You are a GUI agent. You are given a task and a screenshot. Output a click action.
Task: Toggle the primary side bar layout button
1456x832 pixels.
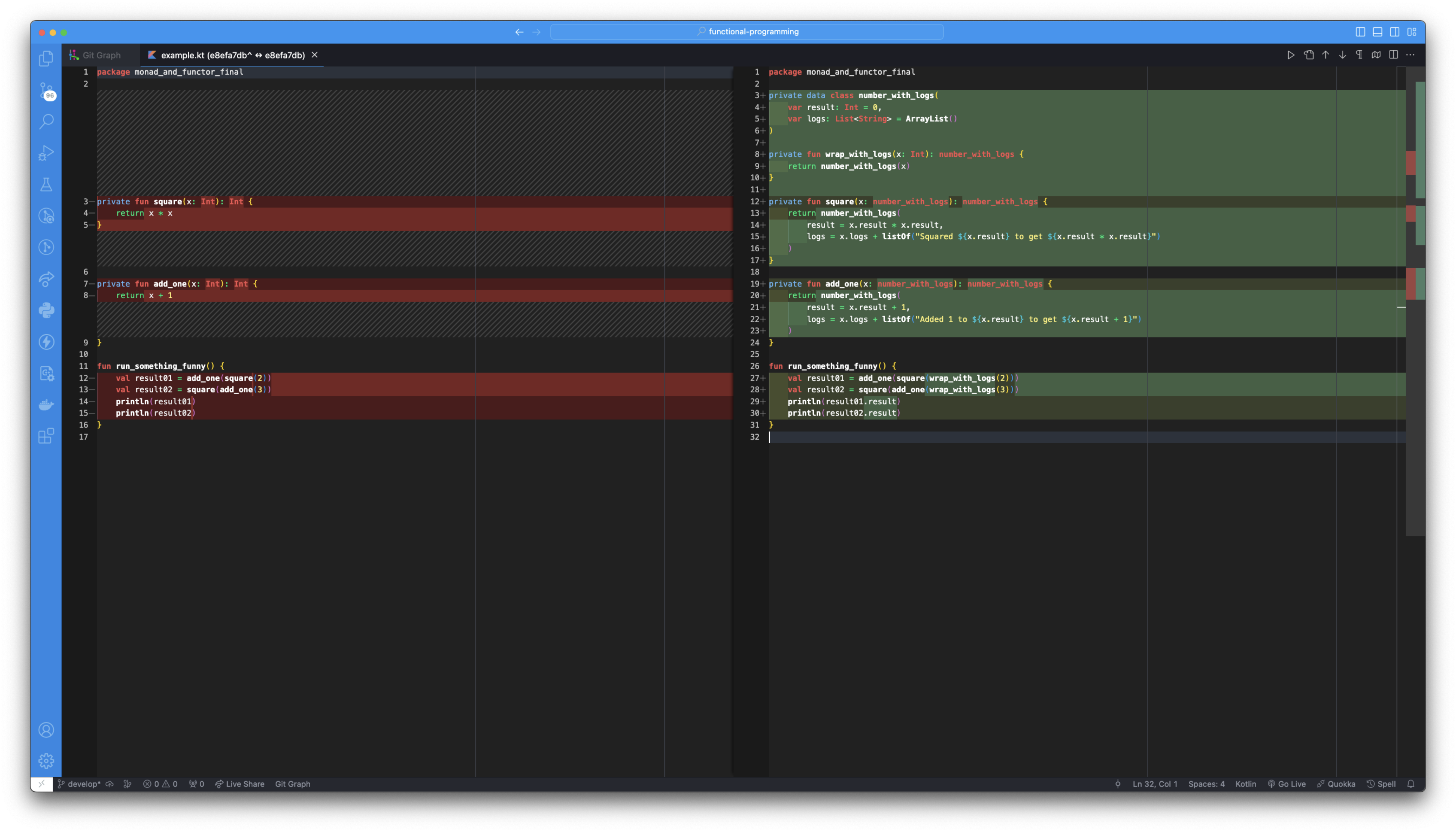[x=1361, y=32]
